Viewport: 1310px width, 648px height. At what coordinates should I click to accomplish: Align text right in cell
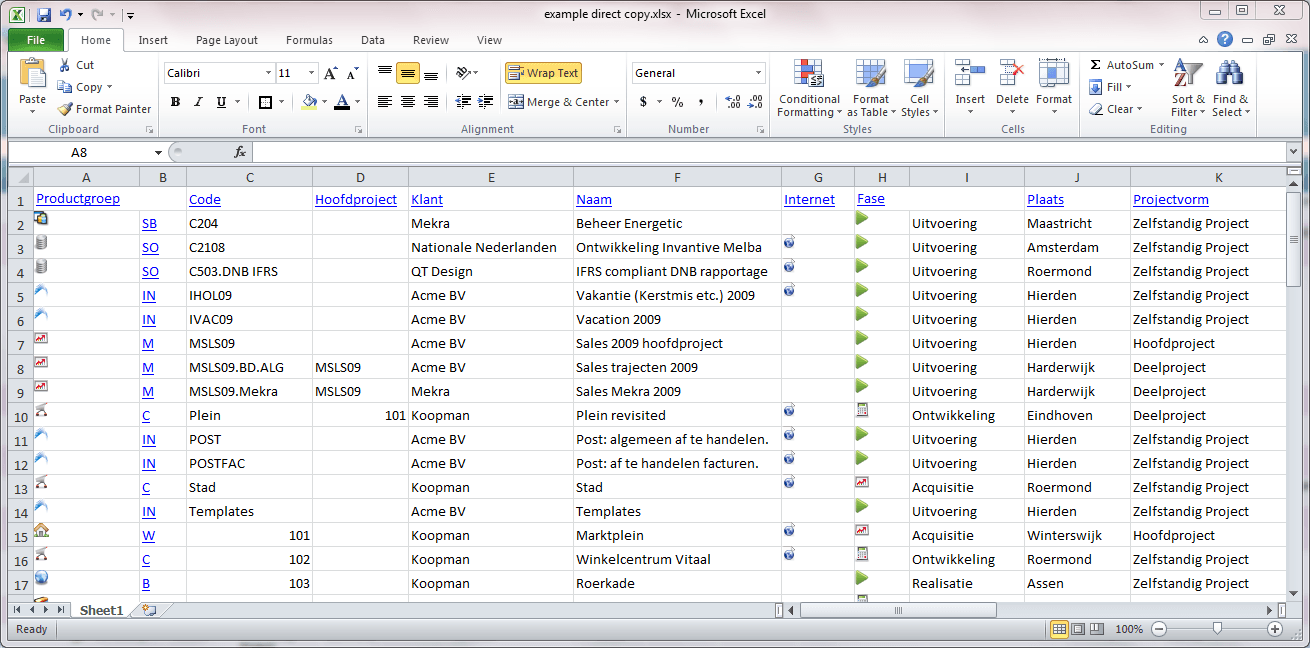tap(431, 102)
